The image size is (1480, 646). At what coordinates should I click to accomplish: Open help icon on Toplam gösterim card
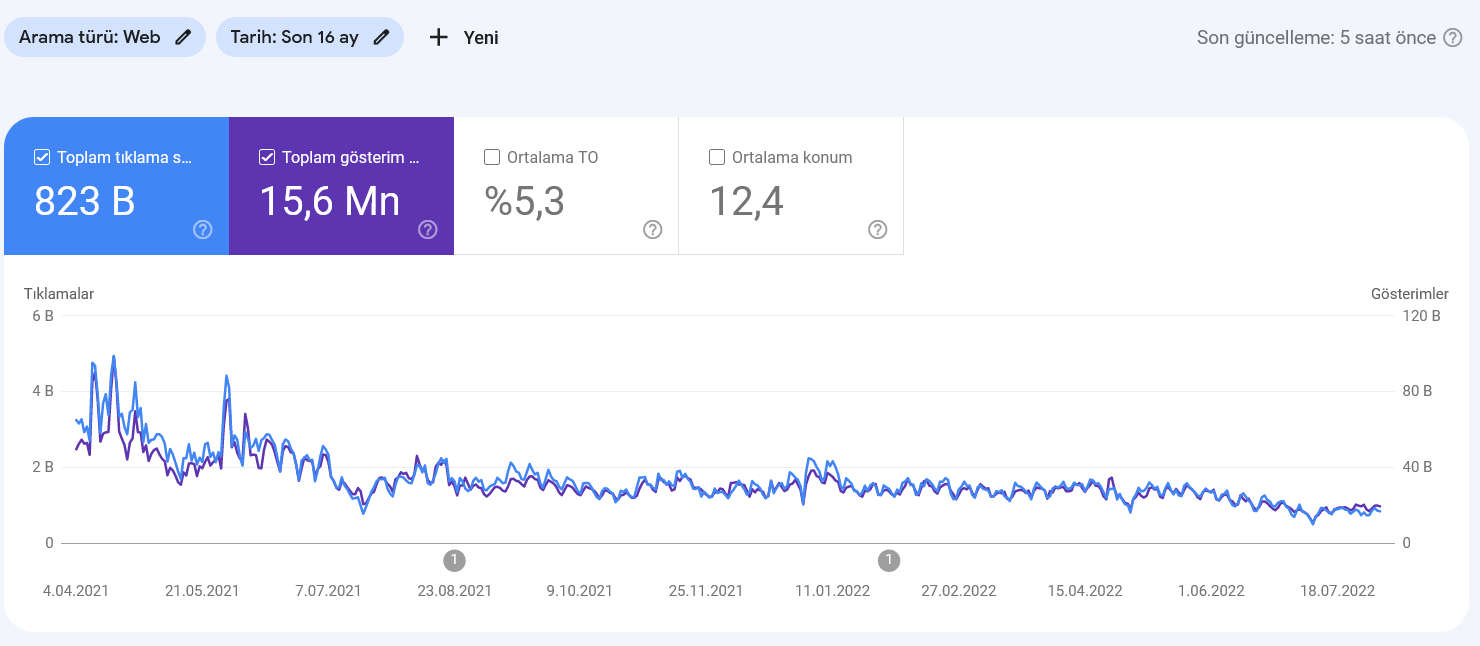[x=428, y=230]
